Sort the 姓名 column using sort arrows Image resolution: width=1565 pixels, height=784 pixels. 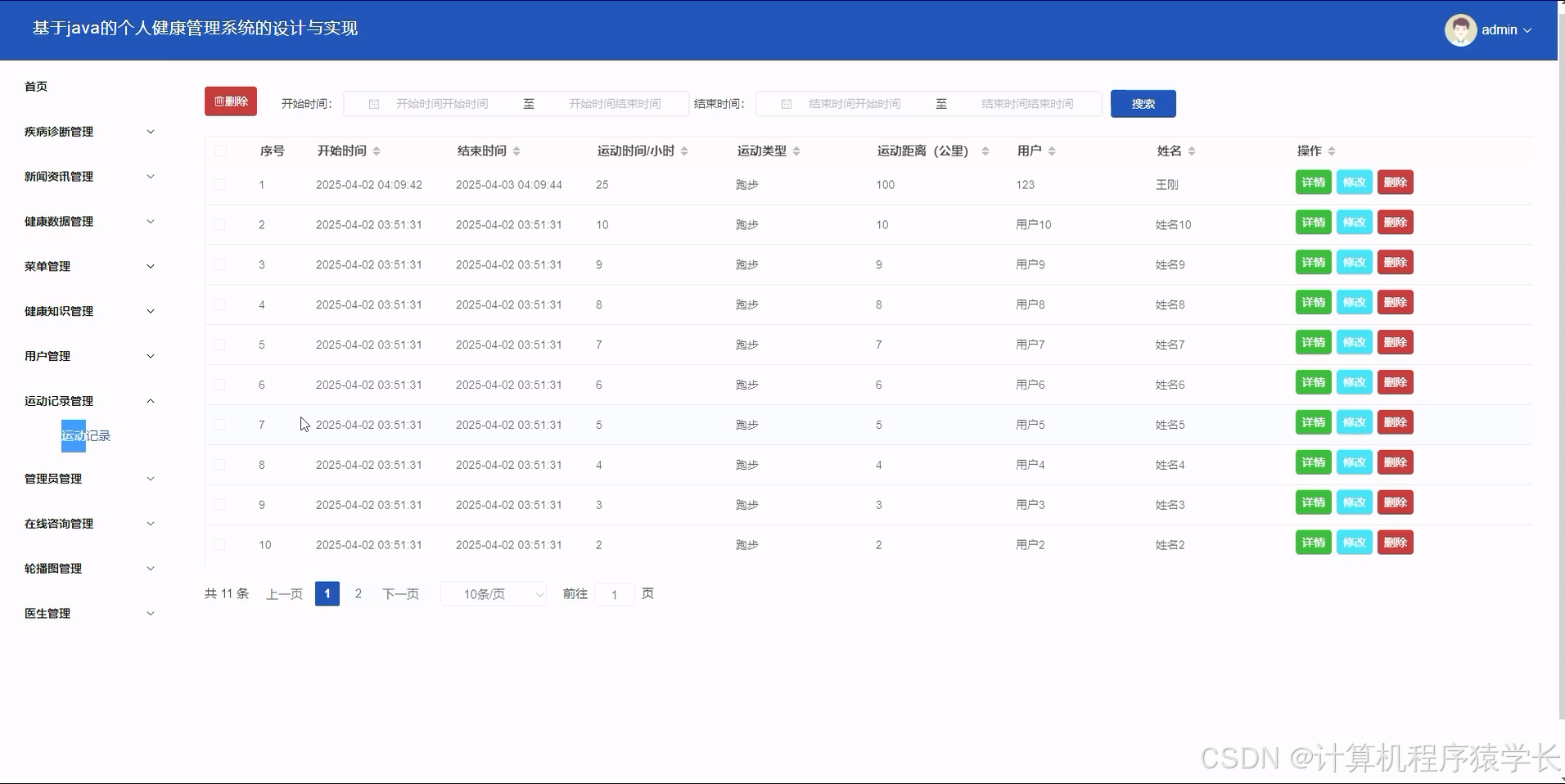tap(1191, 151)
